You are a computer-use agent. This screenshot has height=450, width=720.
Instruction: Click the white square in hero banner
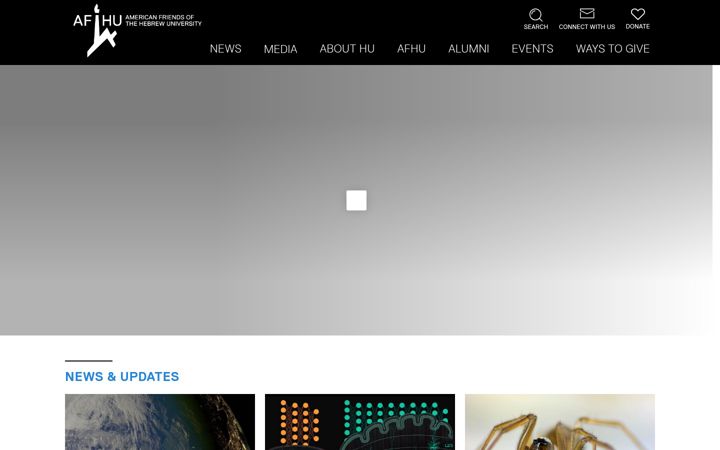pyautogui.click(x=356, y=200)
